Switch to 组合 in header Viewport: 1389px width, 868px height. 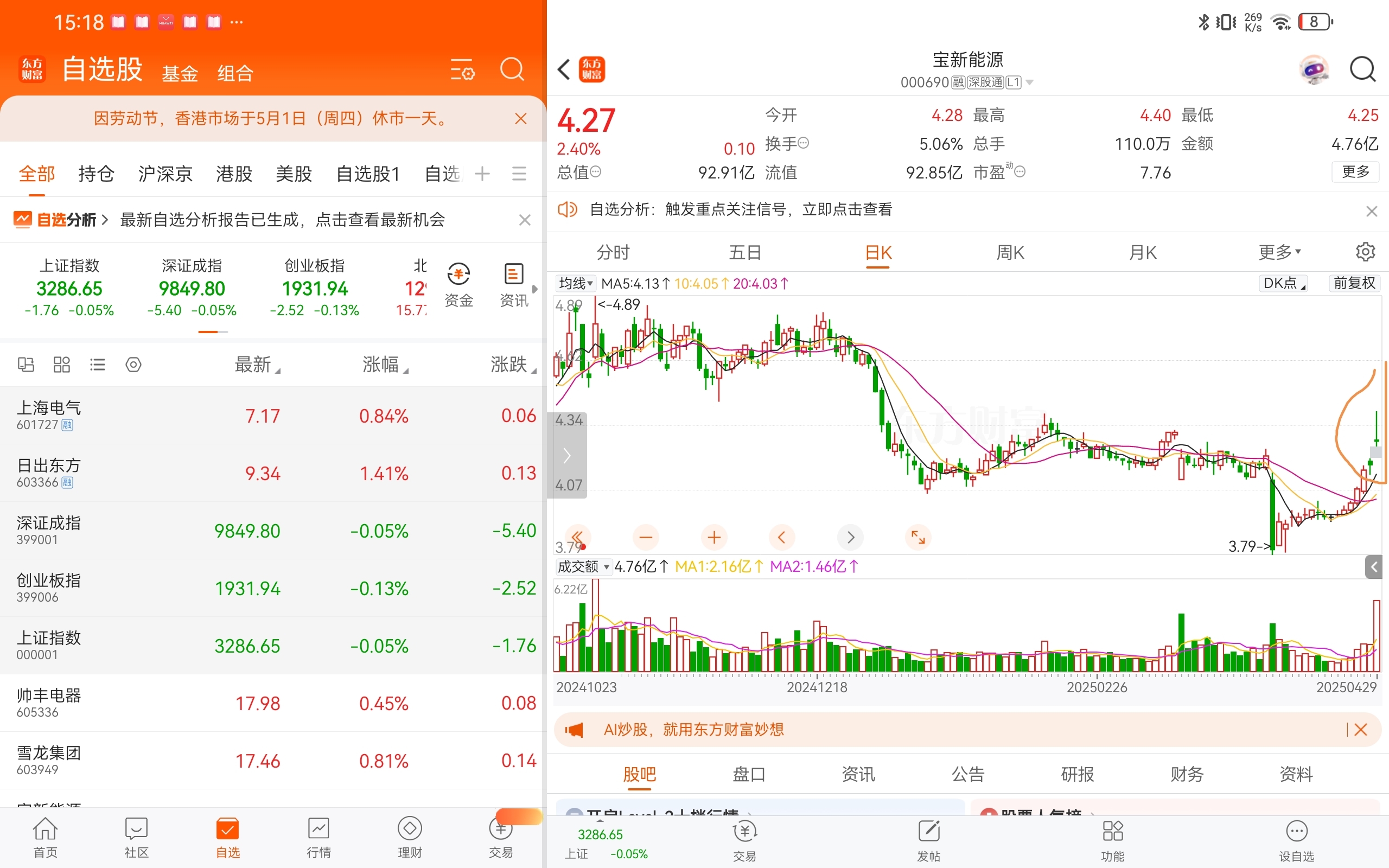tap(235, 73)
